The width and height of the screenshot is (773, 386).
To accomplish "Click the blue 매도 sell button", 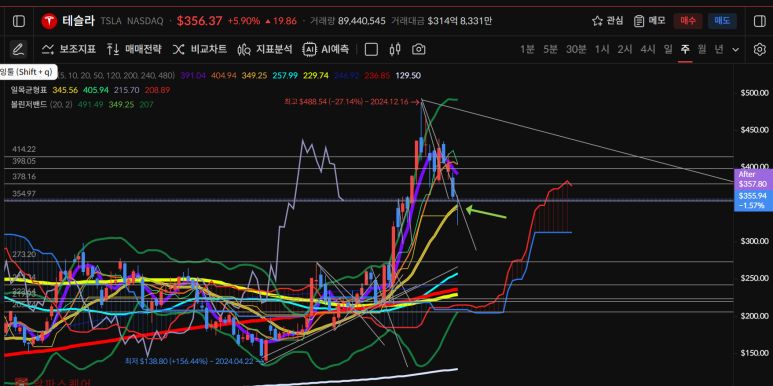I will (x=722, y=21).
